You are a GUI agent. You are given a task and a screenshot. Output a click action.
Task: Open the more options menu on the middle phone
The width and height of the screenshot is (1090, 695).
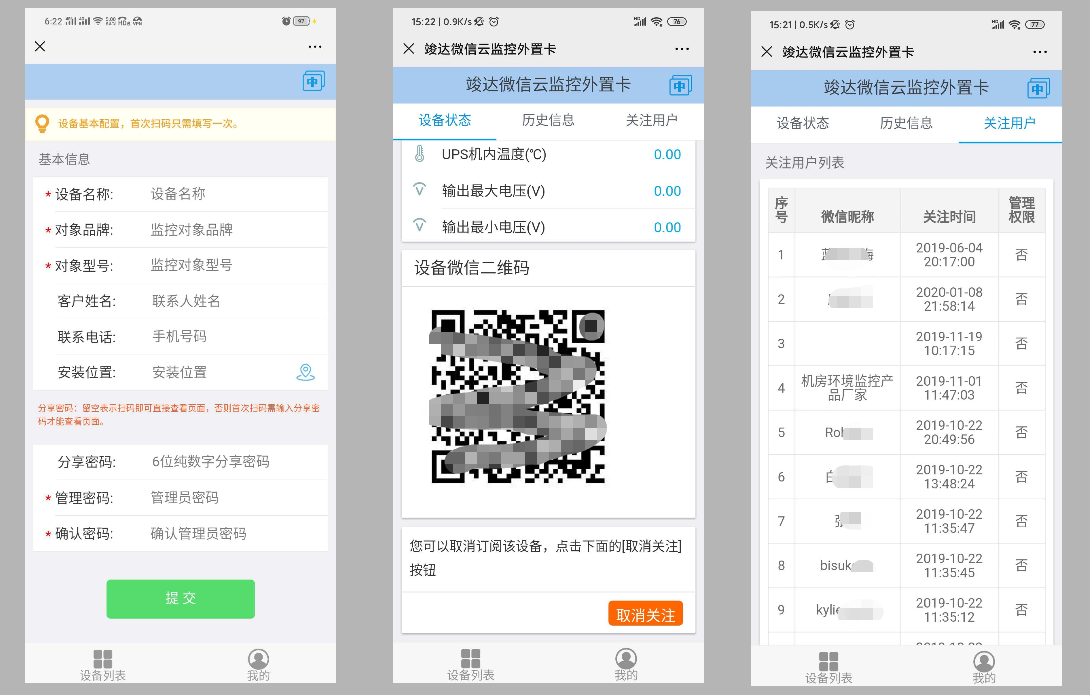coord(682,49)
